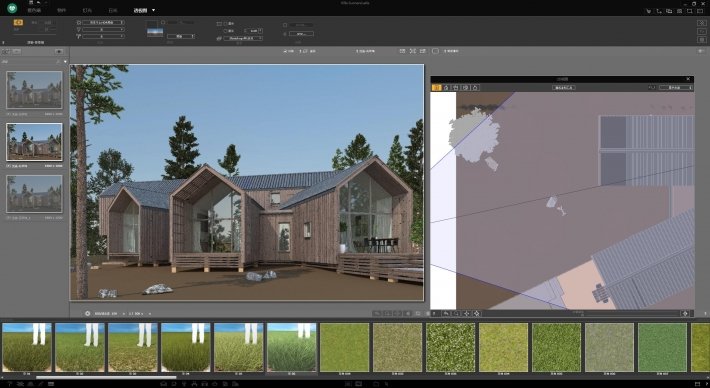Select the first grass sphere material thumbnail
The height and width of the screenshot is (388, 710).
[27, 347]
